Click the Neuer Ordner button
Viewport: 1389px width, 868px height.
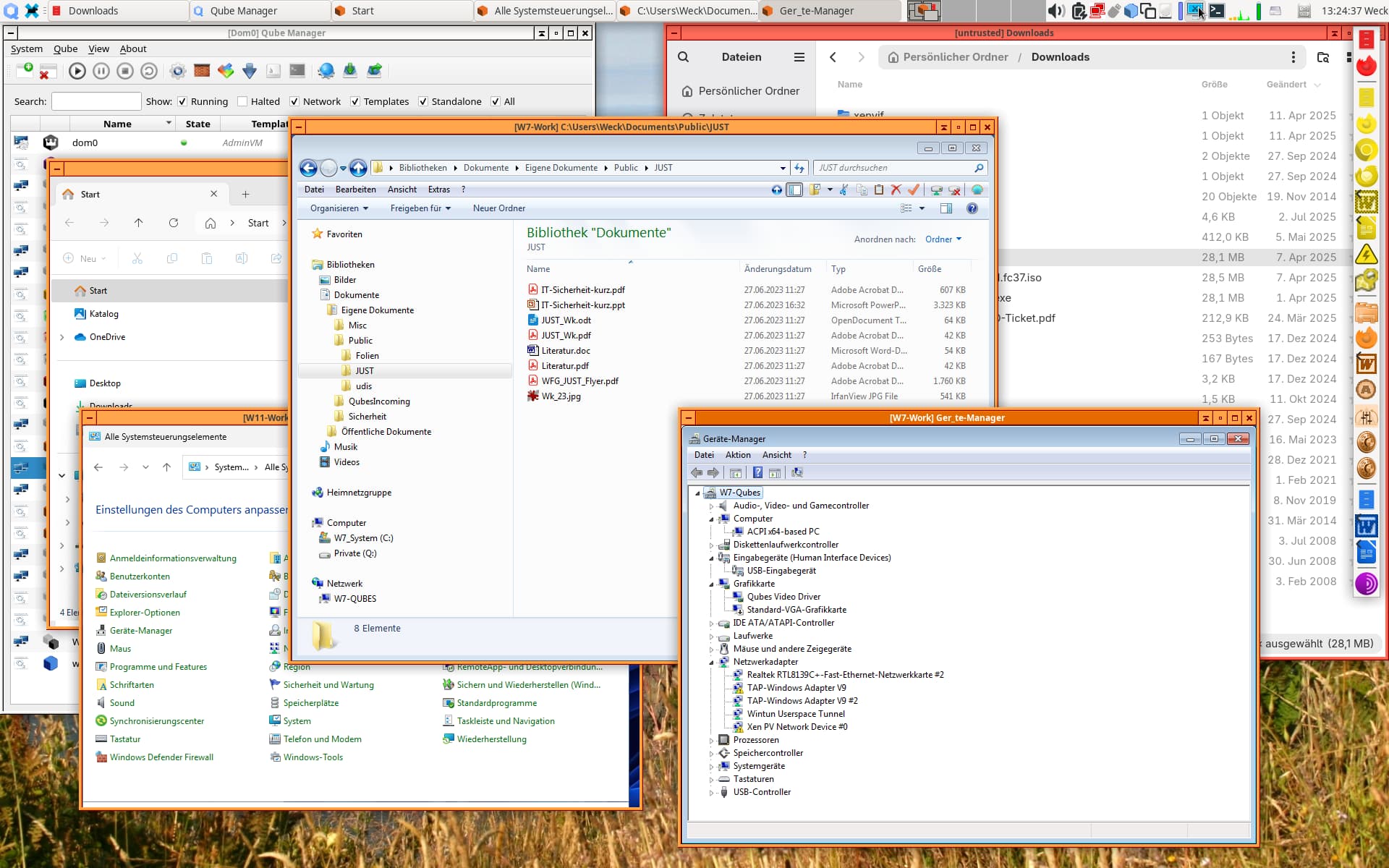tap(498, 208)
